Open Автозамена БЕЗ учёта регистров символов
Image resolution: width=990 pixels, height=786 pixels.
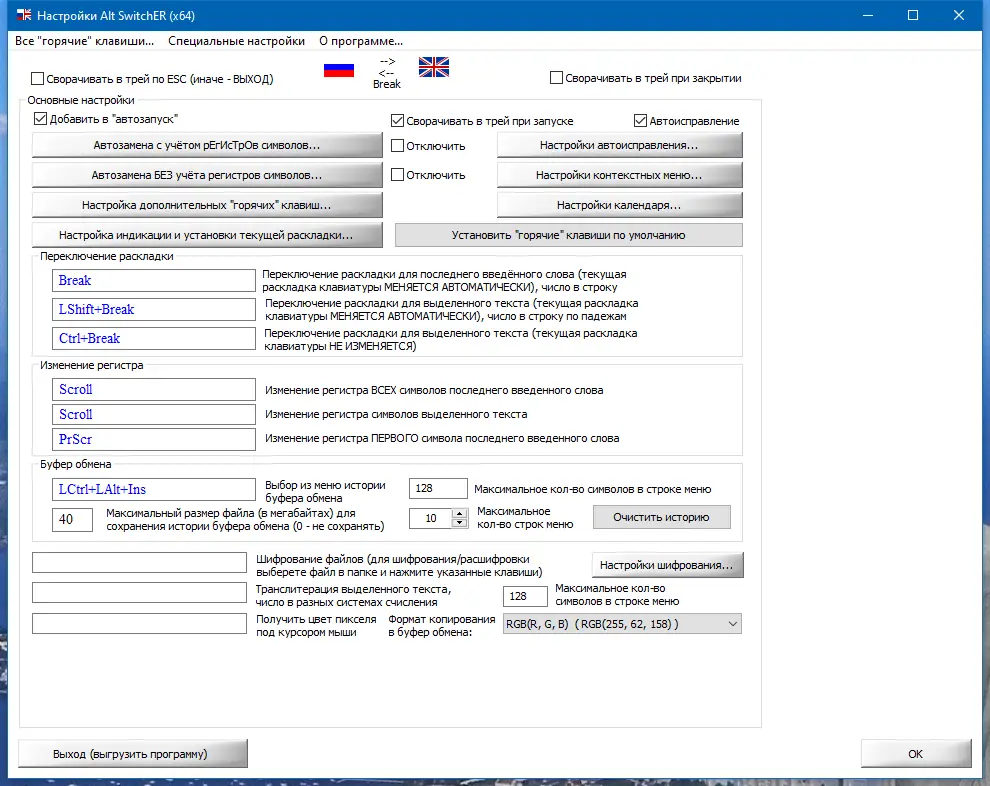pyautogui.click(x=207, y=175)
